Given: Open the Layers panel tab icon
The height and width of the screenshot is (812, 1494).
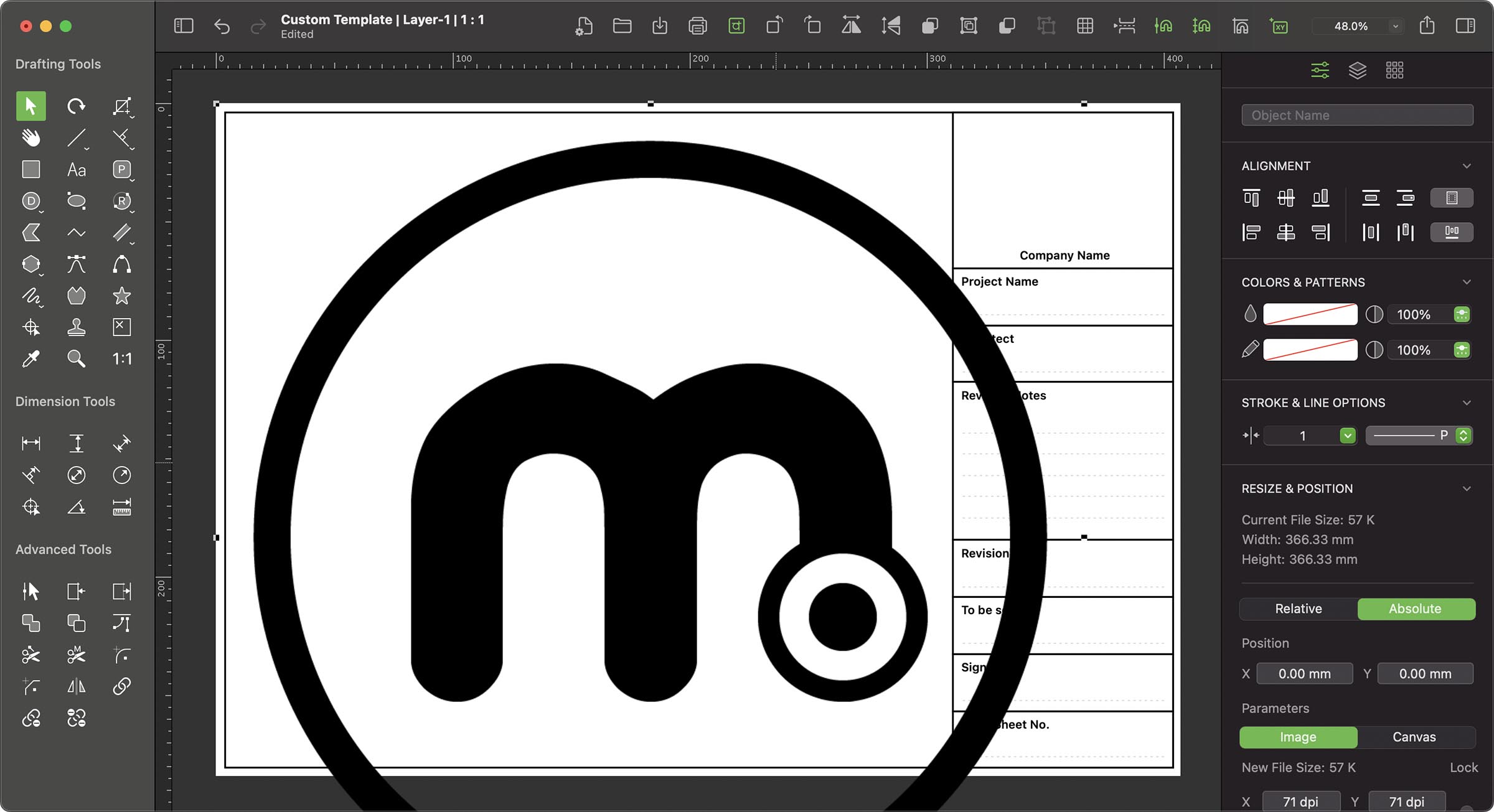Looking at the screenshot, I should (x=1357, y=70).
